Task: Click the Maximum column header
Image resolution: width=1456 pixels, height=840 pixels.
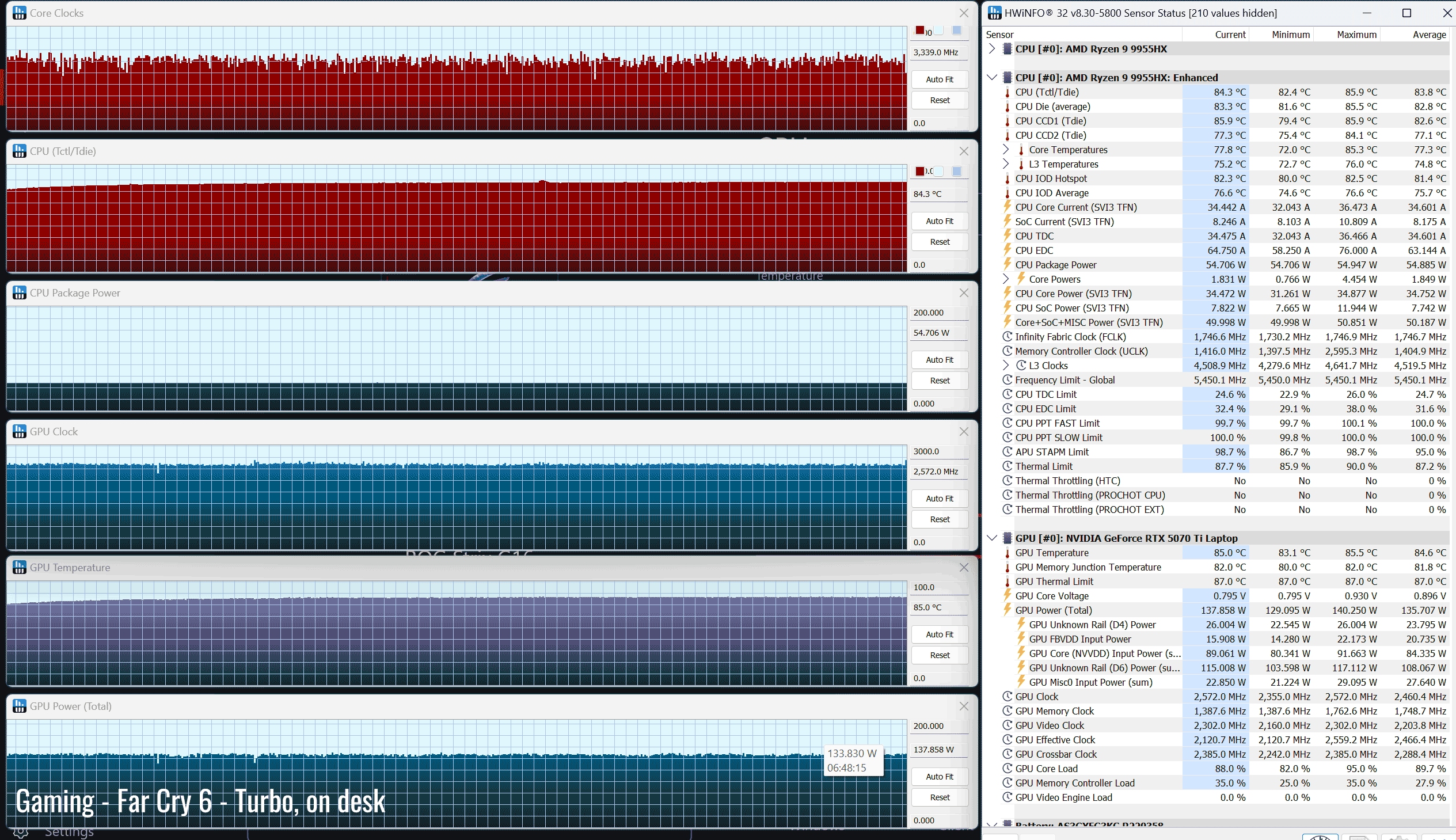Action: (1356, 35)
